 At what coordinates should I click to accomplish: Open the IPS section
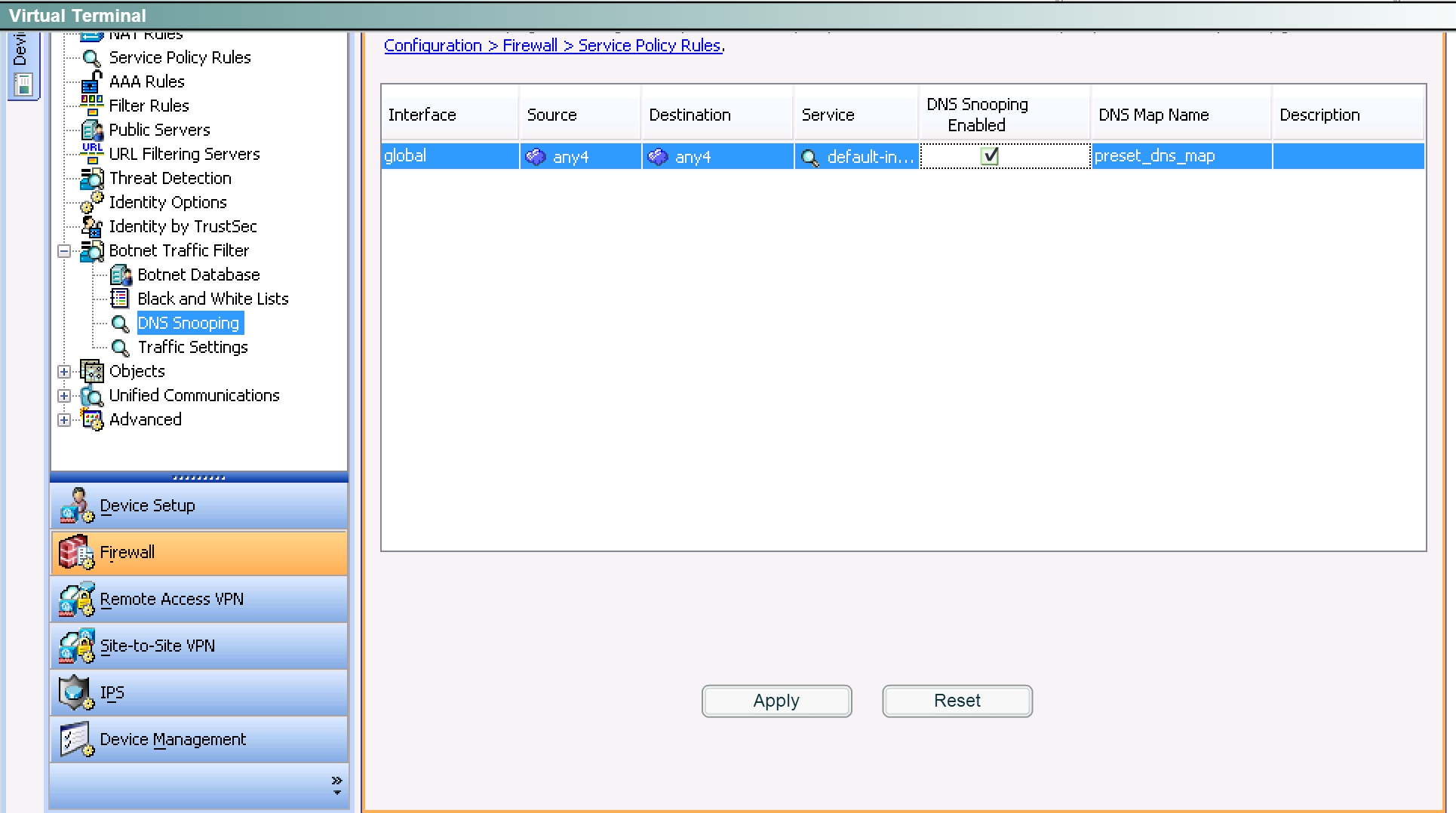point(199,692)
